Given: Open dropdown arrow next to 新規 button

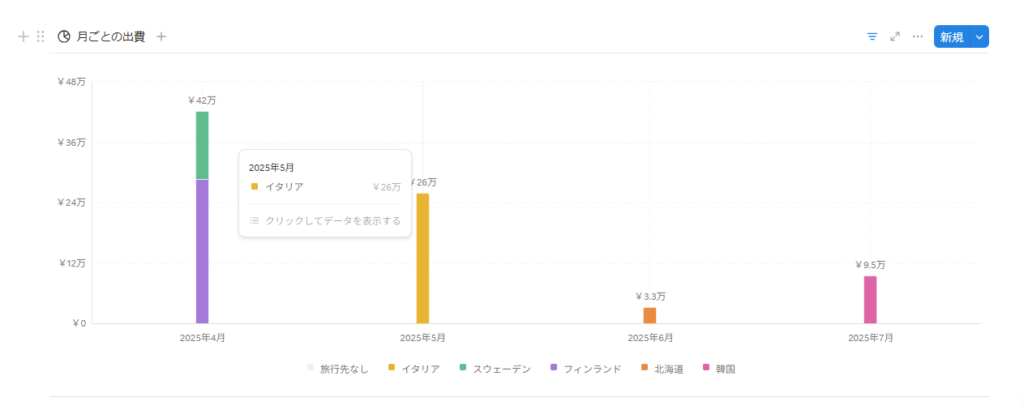Looking at the screenshot, I should pos(979,37).
